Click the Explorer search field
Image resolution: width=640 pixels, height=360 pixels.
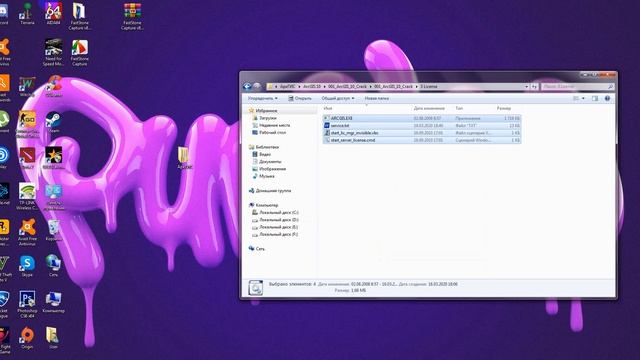[x=577, y=87]
